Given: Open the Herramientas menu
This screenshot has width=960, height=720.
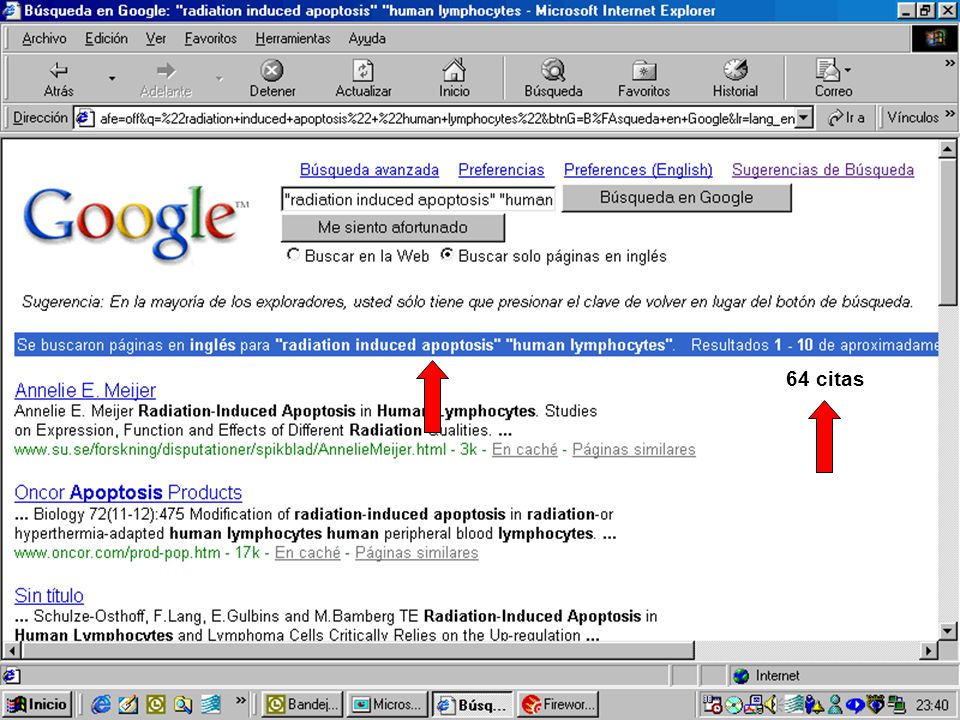Looking at the screenshot, I should 293,39.
